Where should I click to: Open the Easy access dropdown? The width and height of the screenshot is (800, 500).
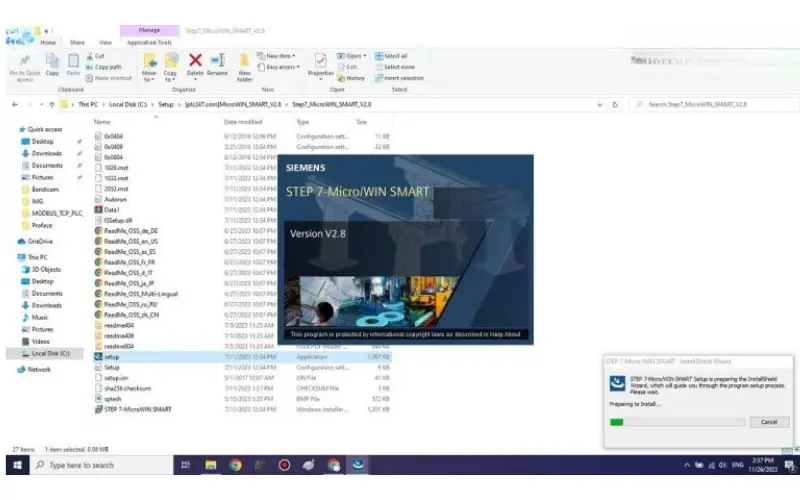pos(279,67)
